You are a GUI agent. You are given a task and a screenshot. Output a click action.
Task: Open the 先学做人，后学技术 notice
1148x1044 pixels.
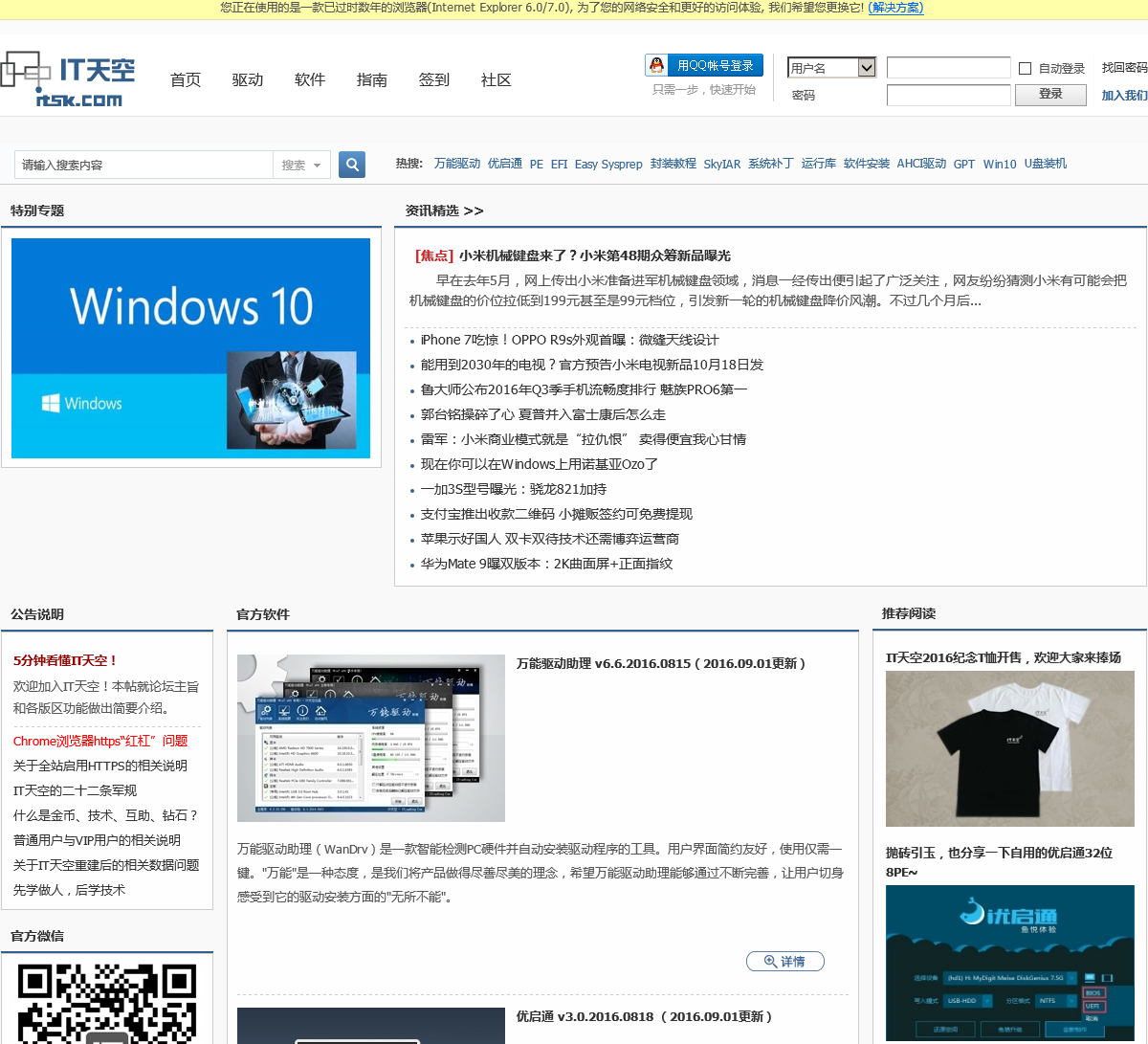(x=69, y=890)
